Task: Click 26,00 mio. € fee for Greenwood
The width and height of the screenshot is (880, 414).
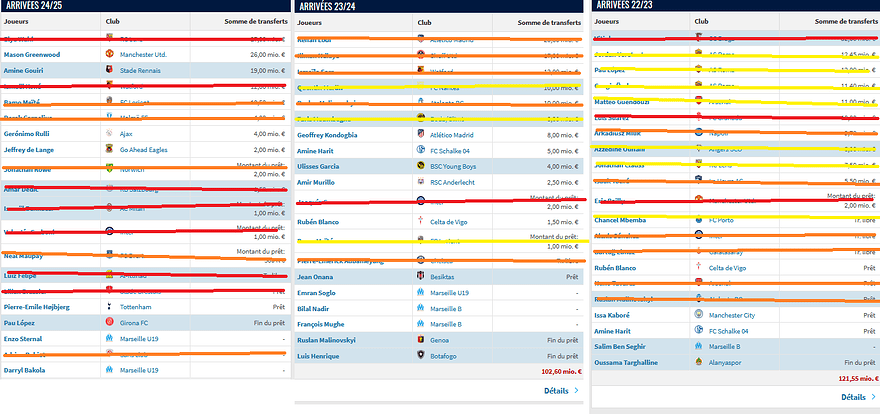Action: pyautogui.click(x=267, y=54)
